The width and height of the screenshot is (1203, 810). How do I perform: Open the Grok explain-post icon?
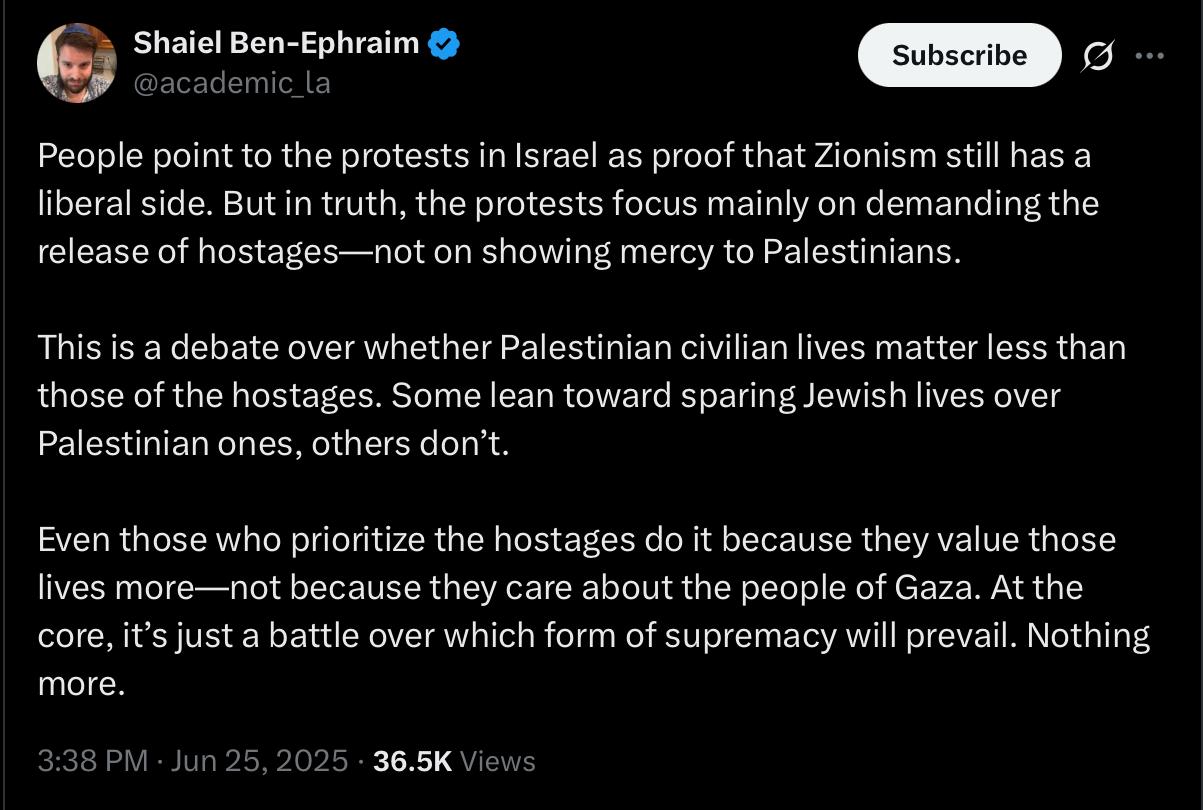pyautogui.click(x=1098, y=56)
